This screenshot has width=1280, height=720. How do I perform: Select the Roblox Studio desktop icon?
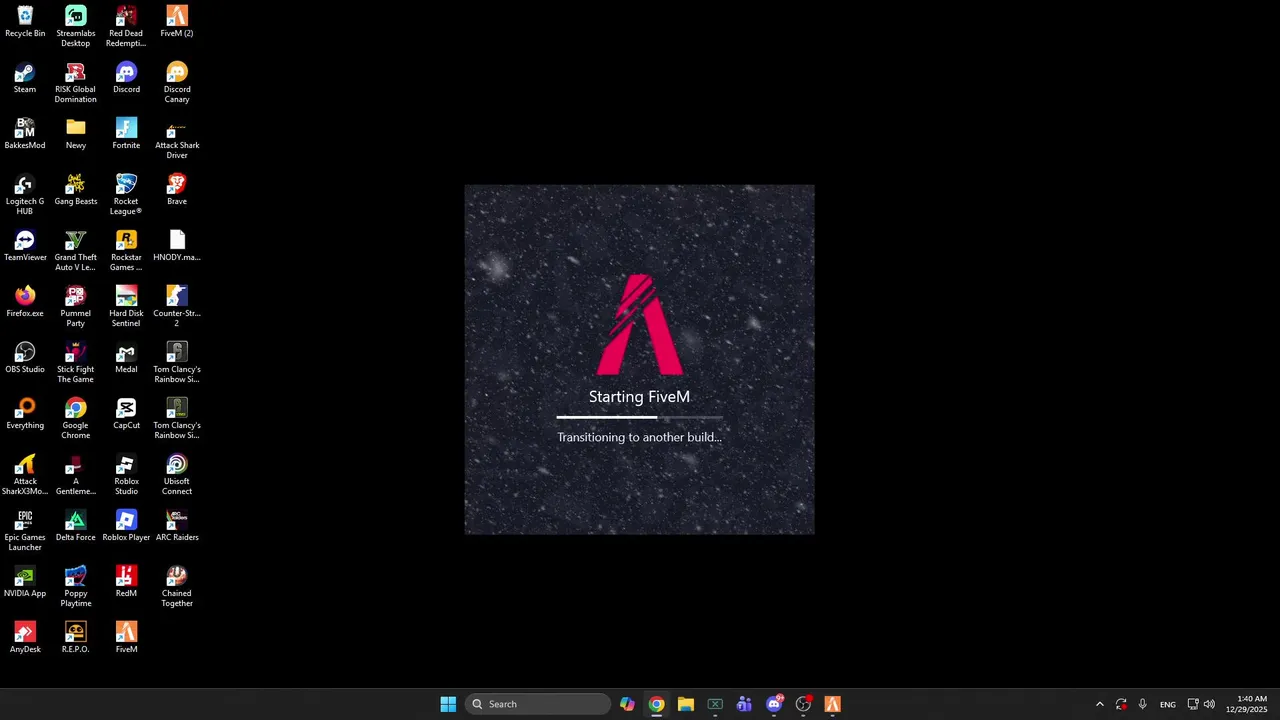point(126,474)
